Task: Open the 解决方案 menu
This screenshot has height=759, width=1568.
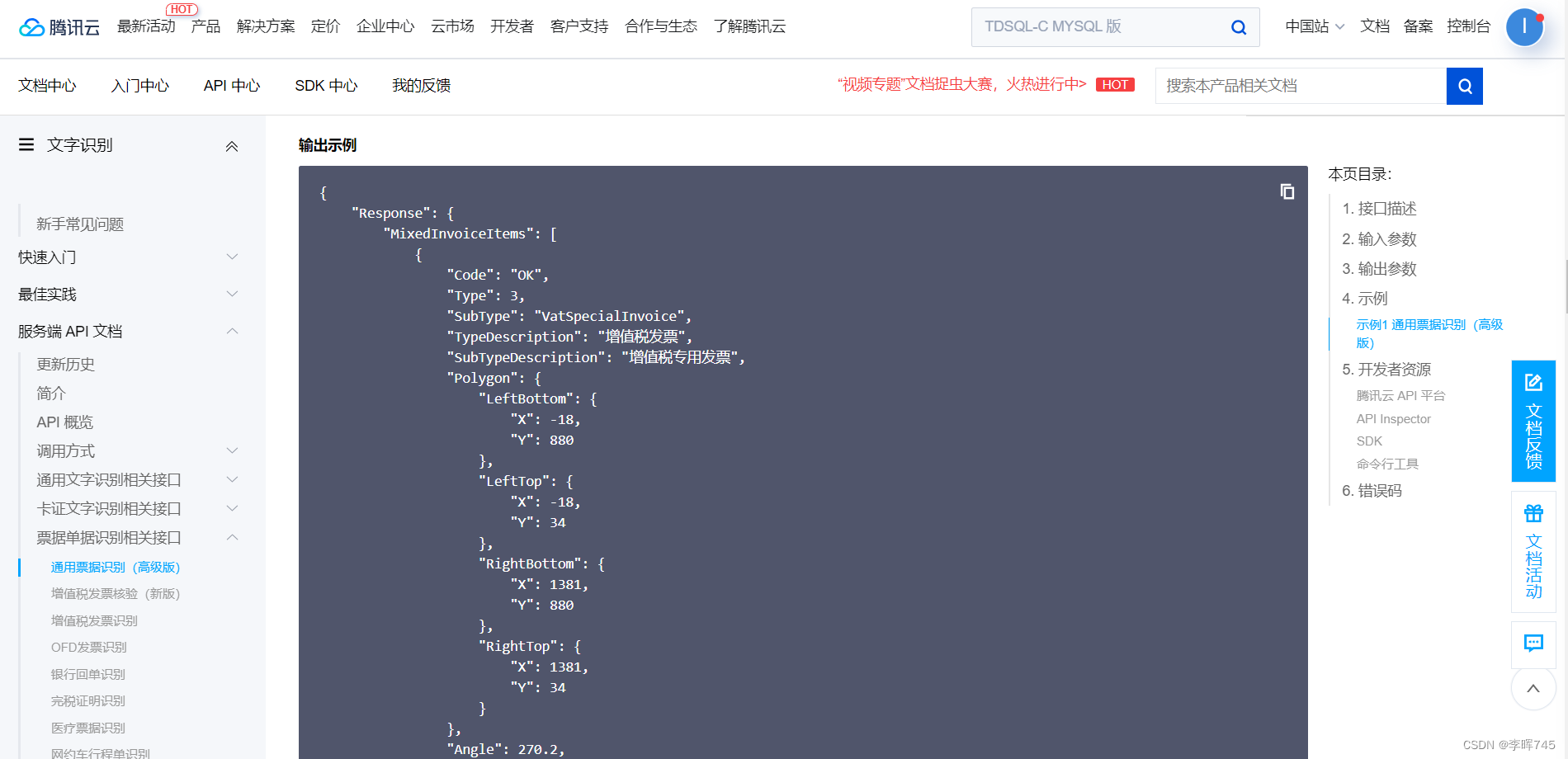Action: pyautogui.click(x=266, y=26)
